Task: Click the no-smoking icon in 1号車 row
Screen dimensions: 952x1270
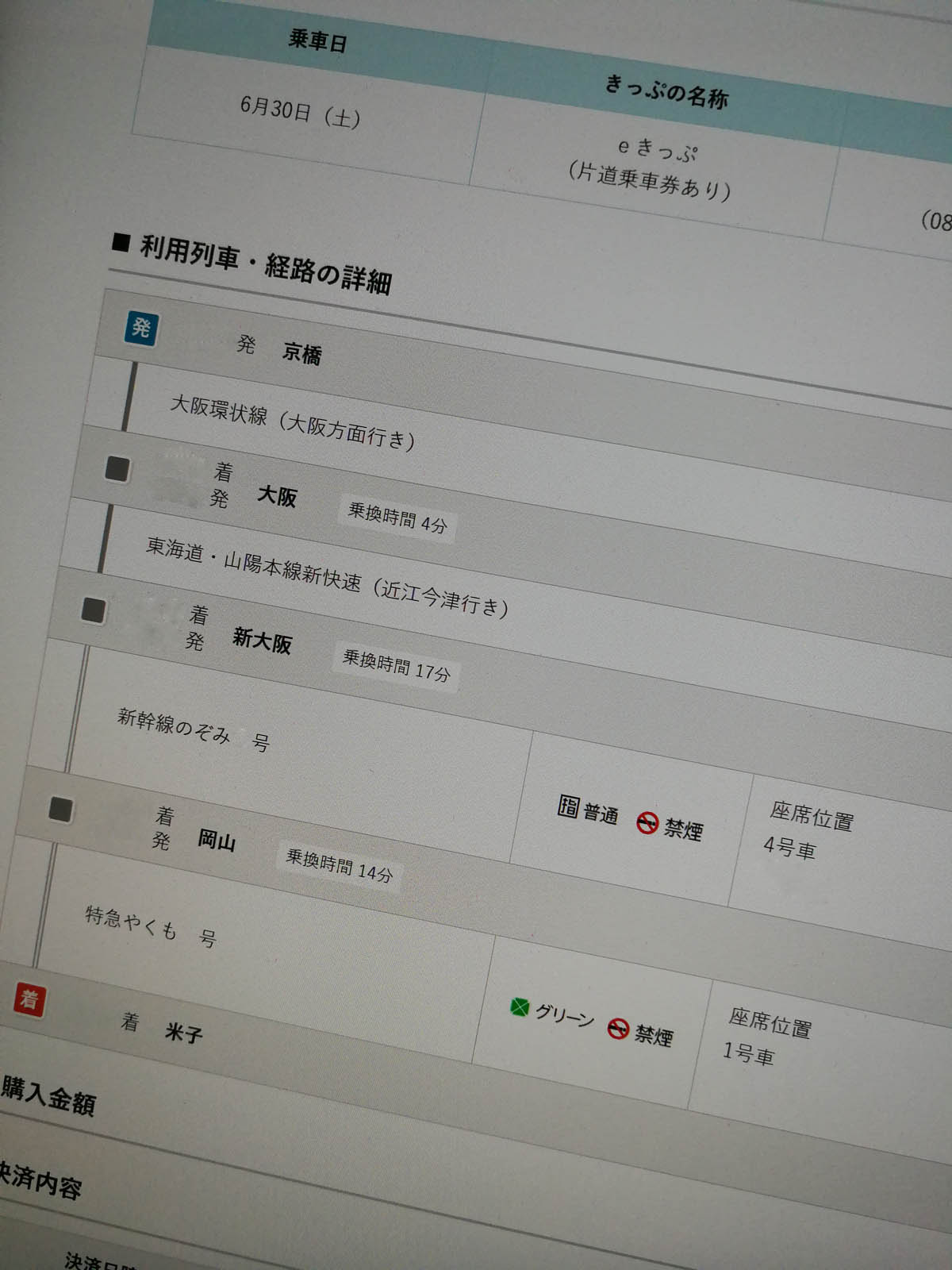Action: click(x=618, y=1029)
